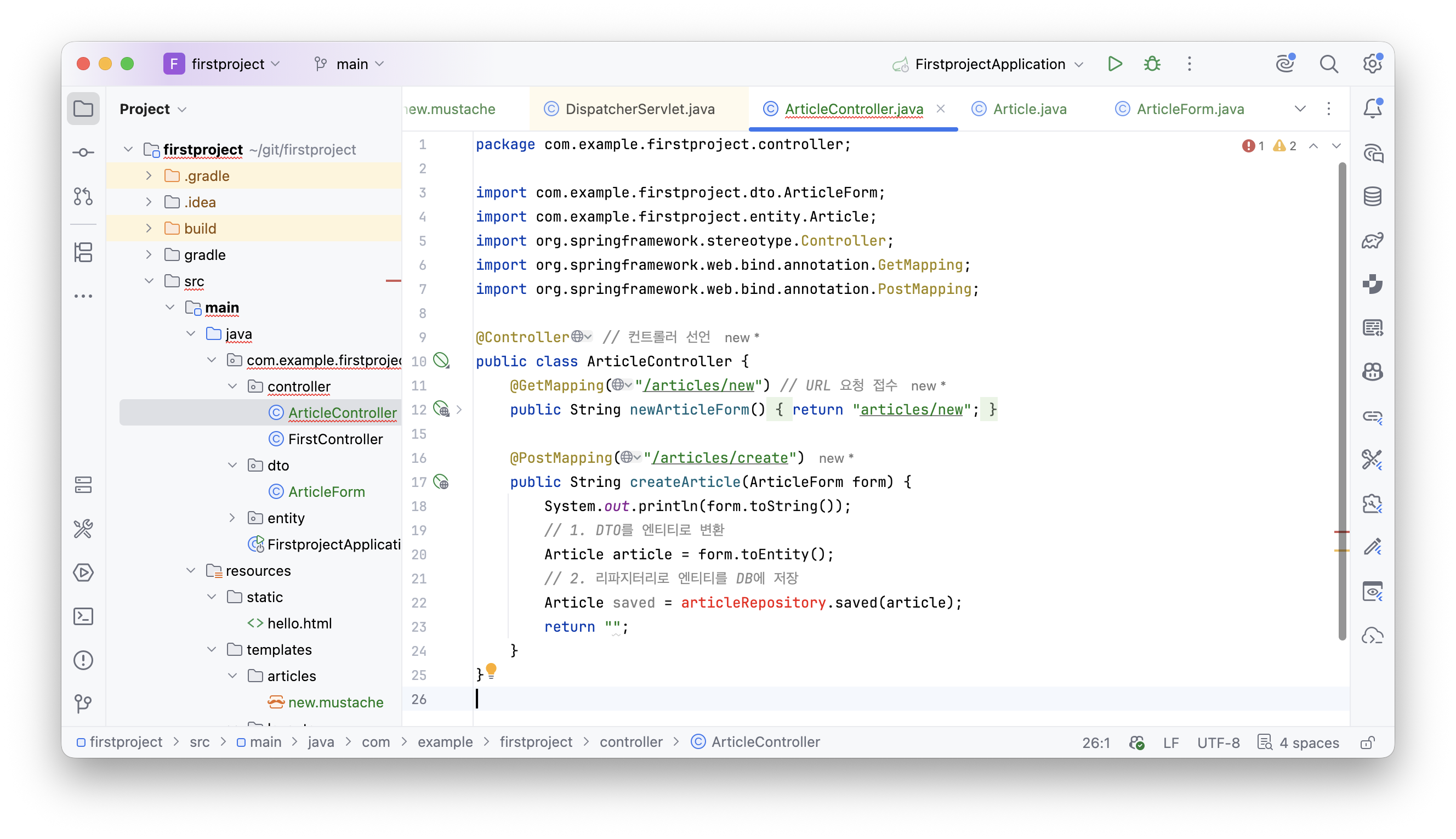Open the Database tool window
Image resolution: width=1456 pixels, height=839 pixels.
tap(1373, 196)
